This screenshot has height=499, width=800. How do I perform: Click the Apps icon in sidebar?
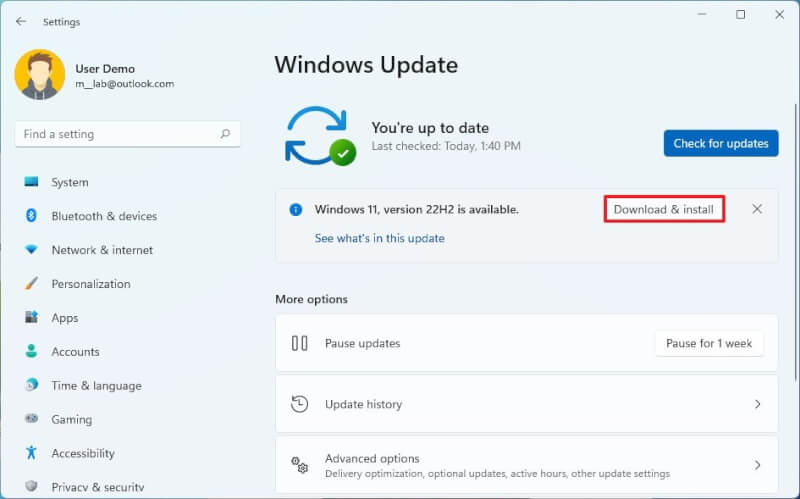(x=31, y=317)
